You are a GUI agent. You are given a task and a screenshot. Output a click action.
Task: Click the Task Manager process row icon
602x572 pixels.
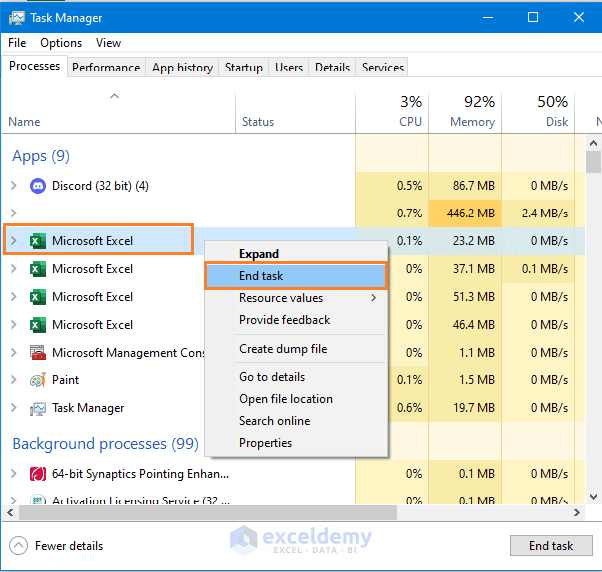[38, 408]
